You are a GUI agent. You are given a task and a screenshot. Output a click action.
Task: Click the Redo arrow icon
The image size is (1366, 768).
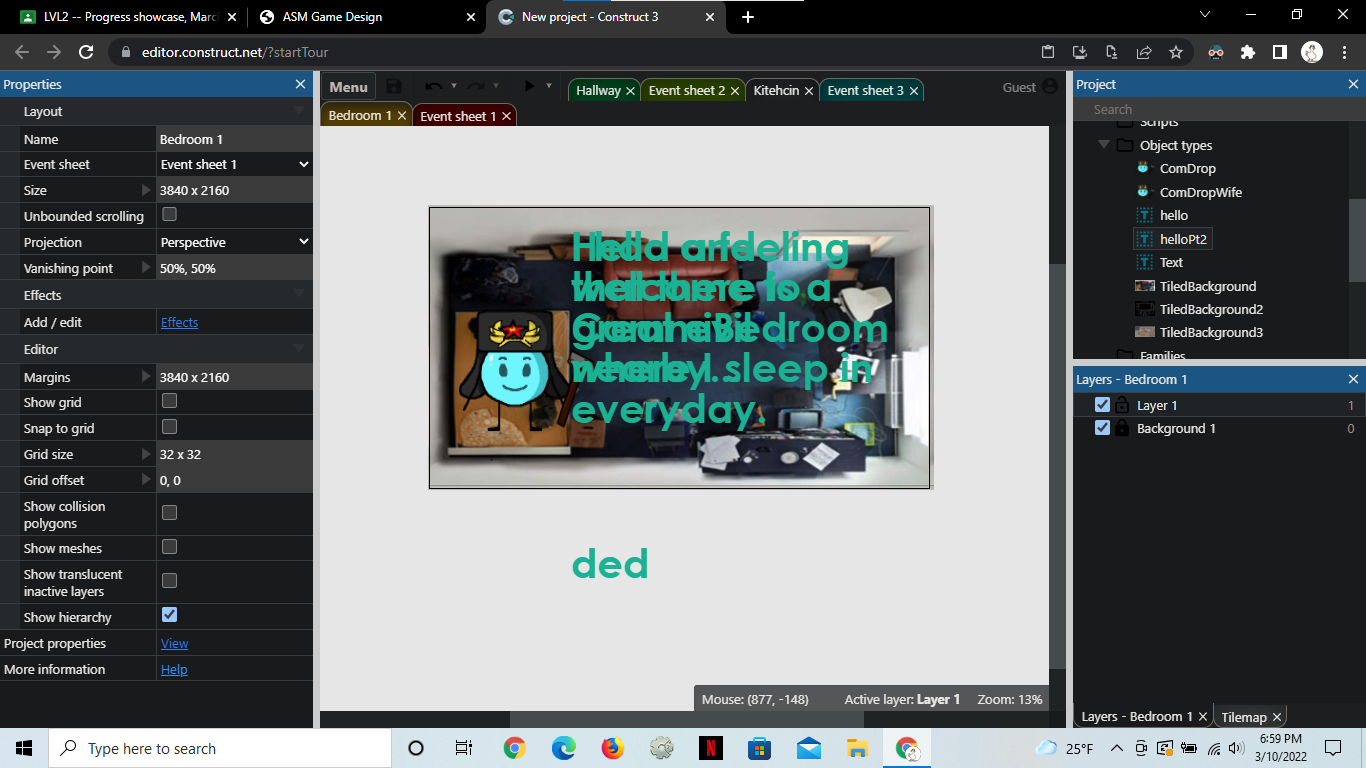[476, 87]
